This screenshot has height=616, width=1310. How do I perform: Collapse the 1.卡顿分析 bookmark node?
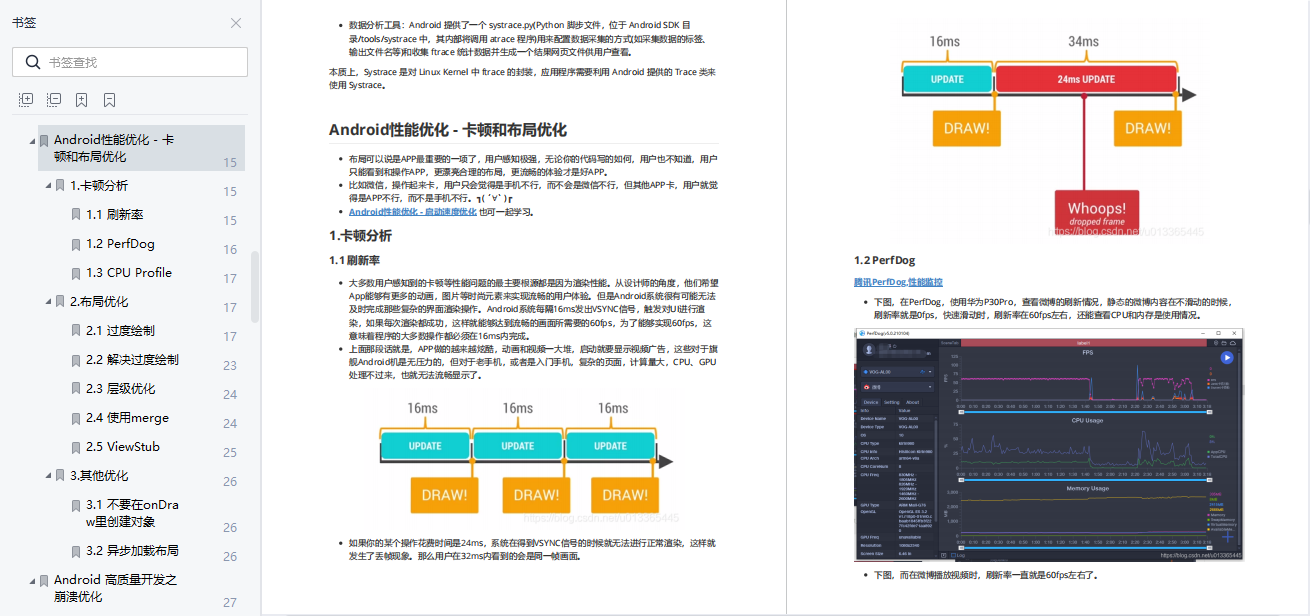pyautogui.click(x=48, y=186)
